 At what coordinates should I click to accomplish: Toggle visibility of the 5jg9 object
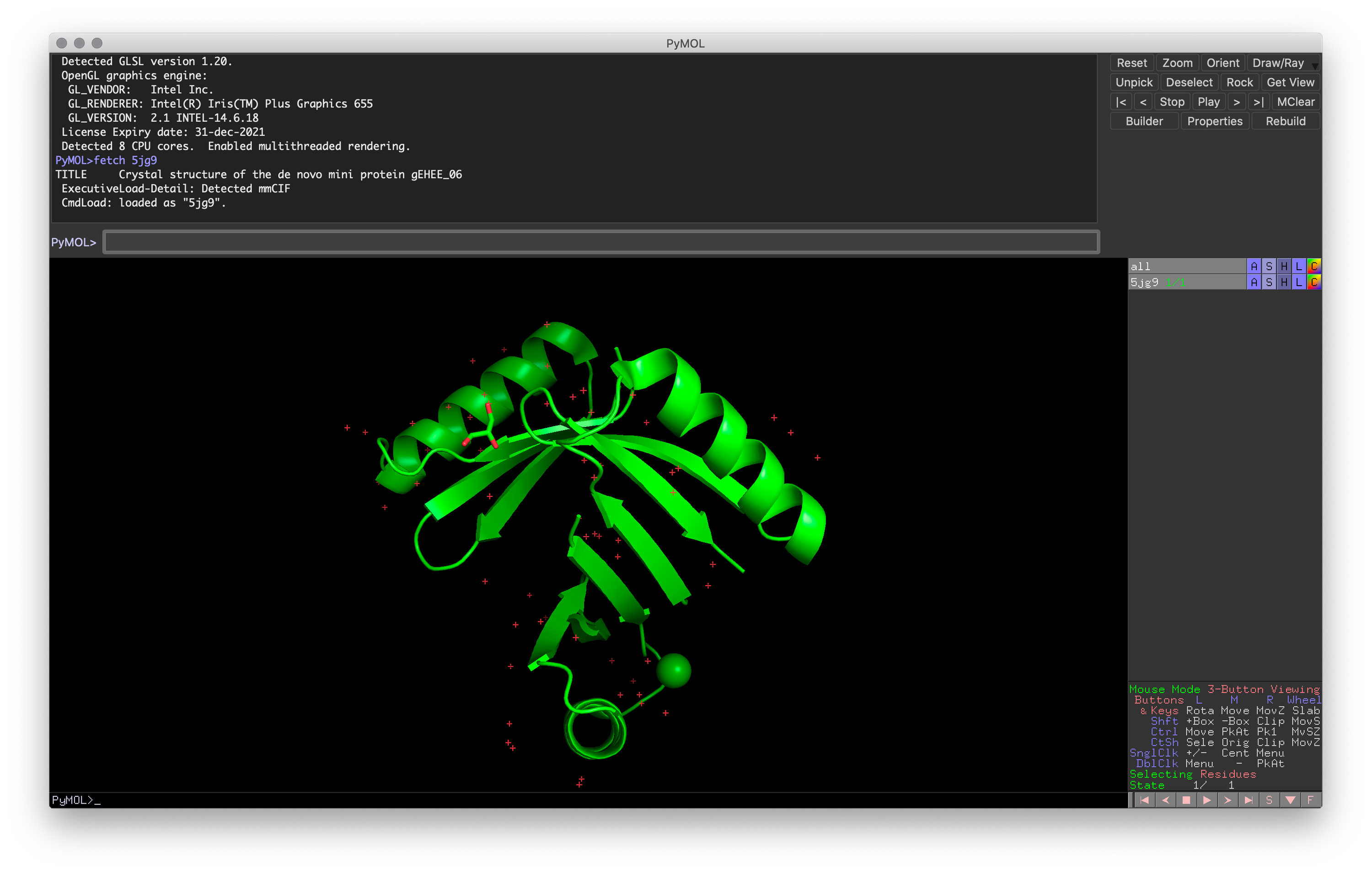pyautogui.click(x=1186, y=282)
